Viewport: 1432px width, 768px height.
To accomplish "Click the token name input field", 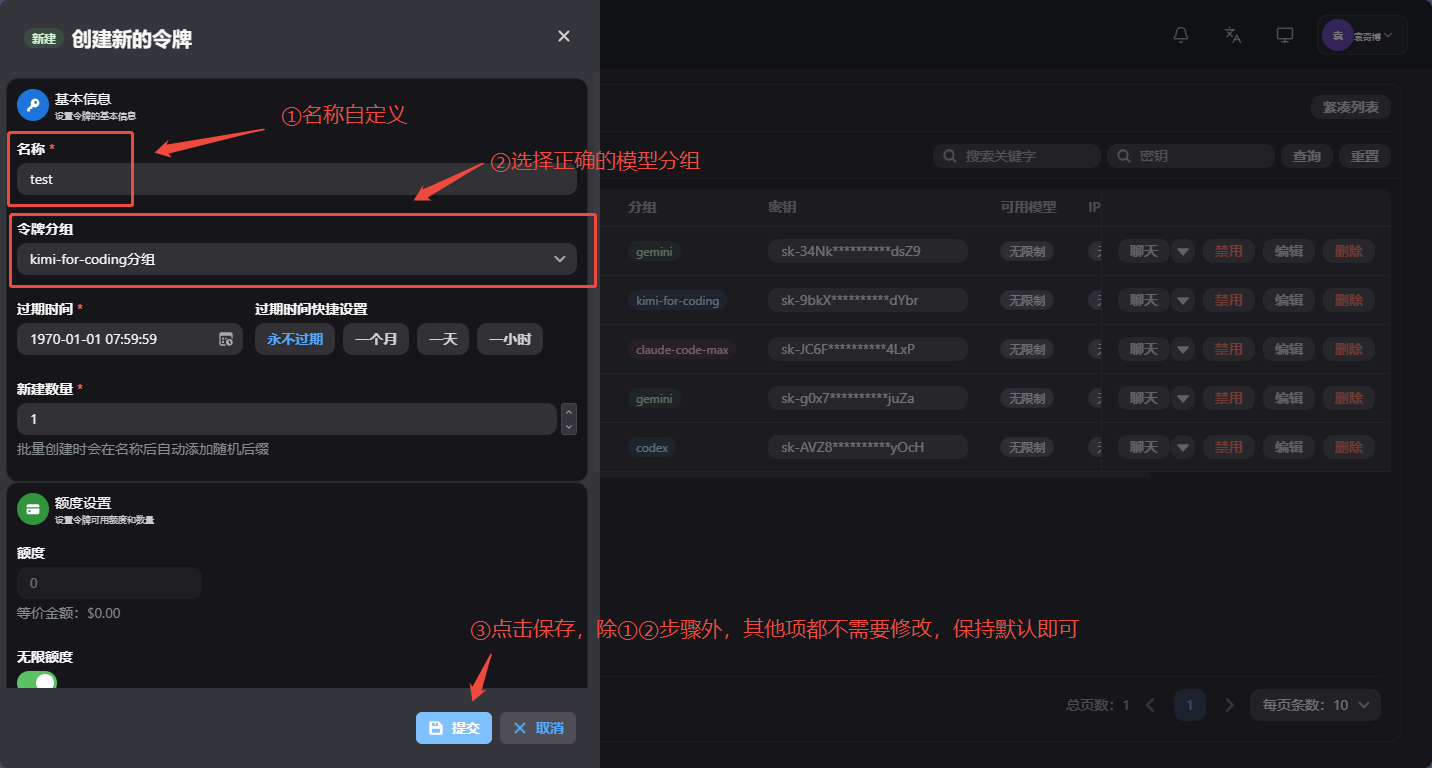I will [x=297, y=179].
